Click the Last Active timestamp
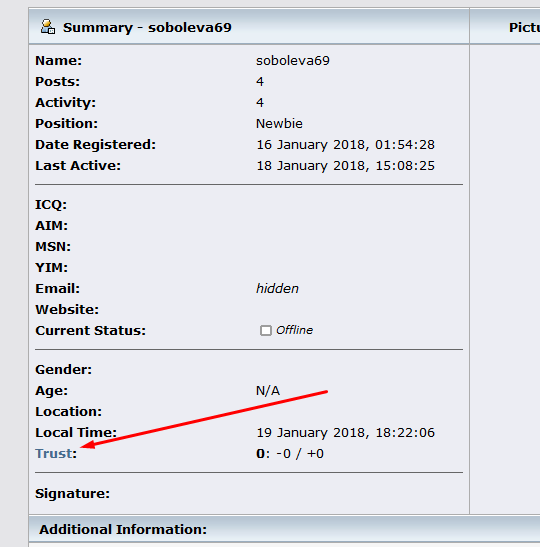 [x=345, y=166]
